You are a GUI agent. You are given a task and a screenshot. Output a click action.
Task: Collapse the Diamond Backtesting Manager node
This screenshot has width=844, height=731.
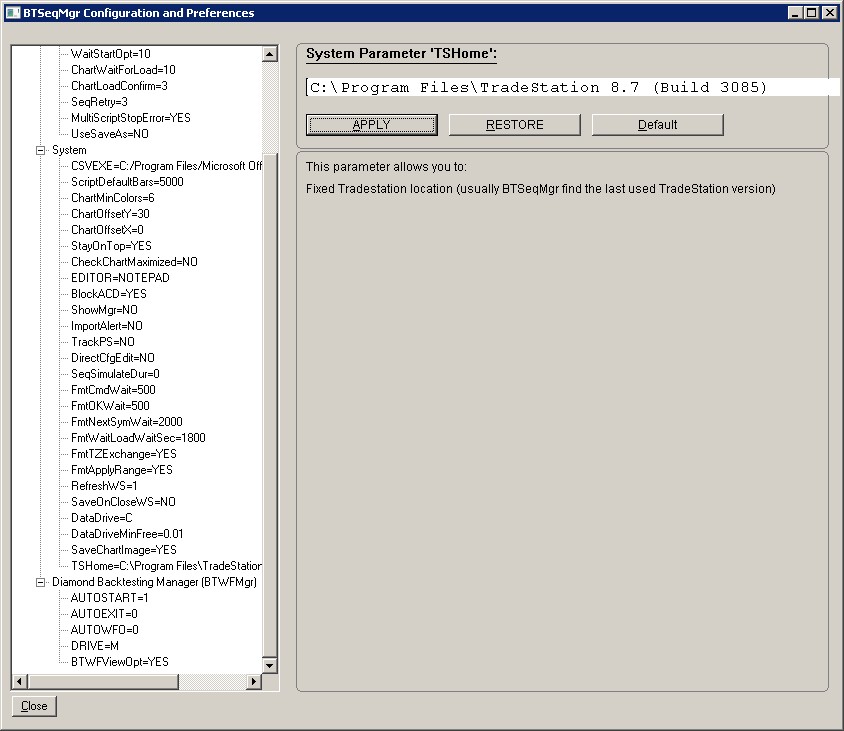40,582
